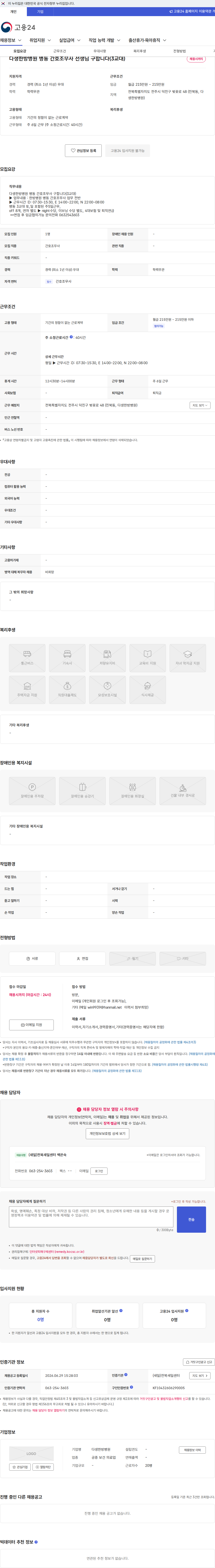Click the 주택자금 지원 welfare icon
The image size is (215, 1568).
(27, 690)
